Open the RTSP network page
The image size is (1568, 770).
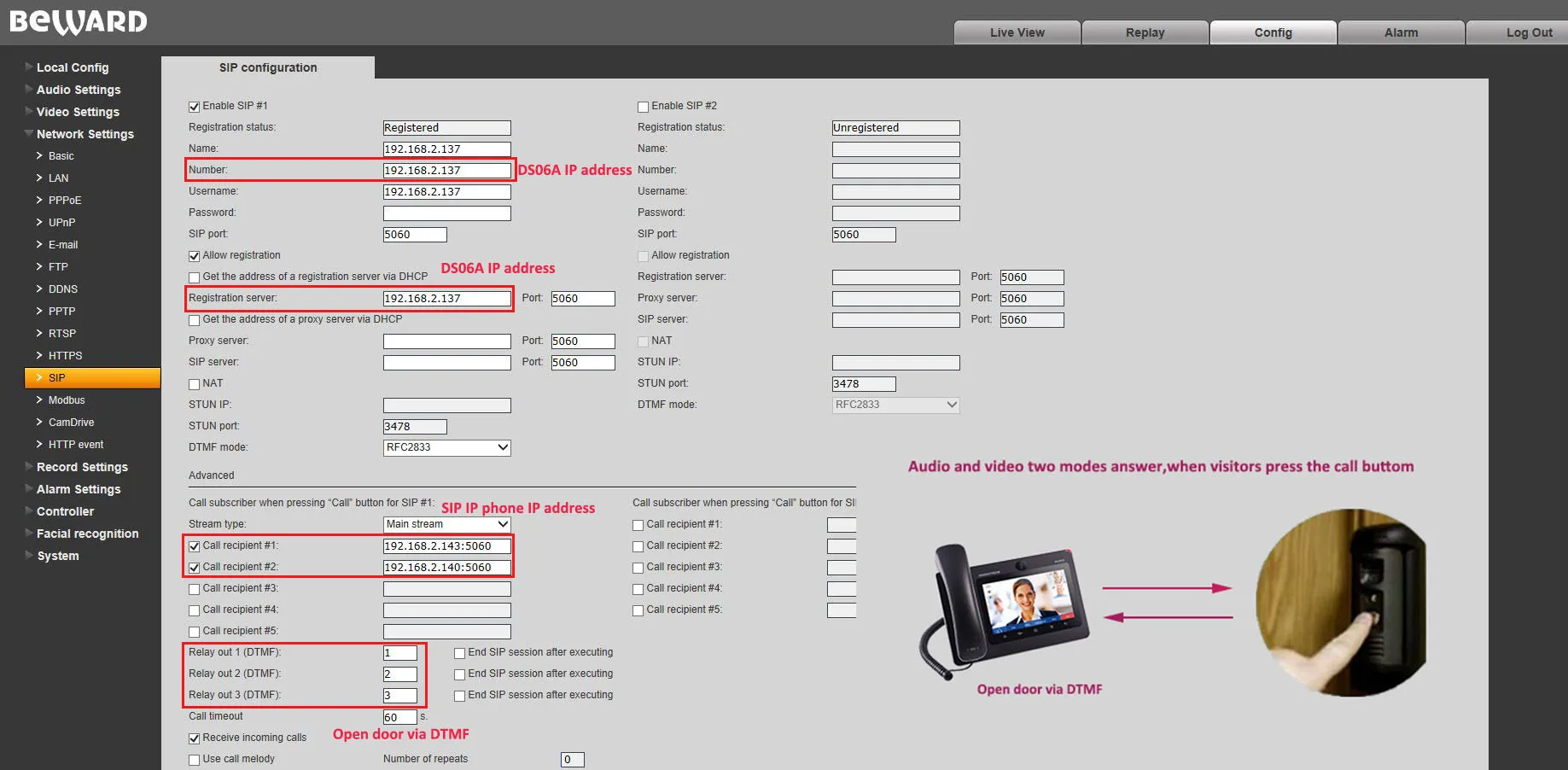tap(62, 334)
